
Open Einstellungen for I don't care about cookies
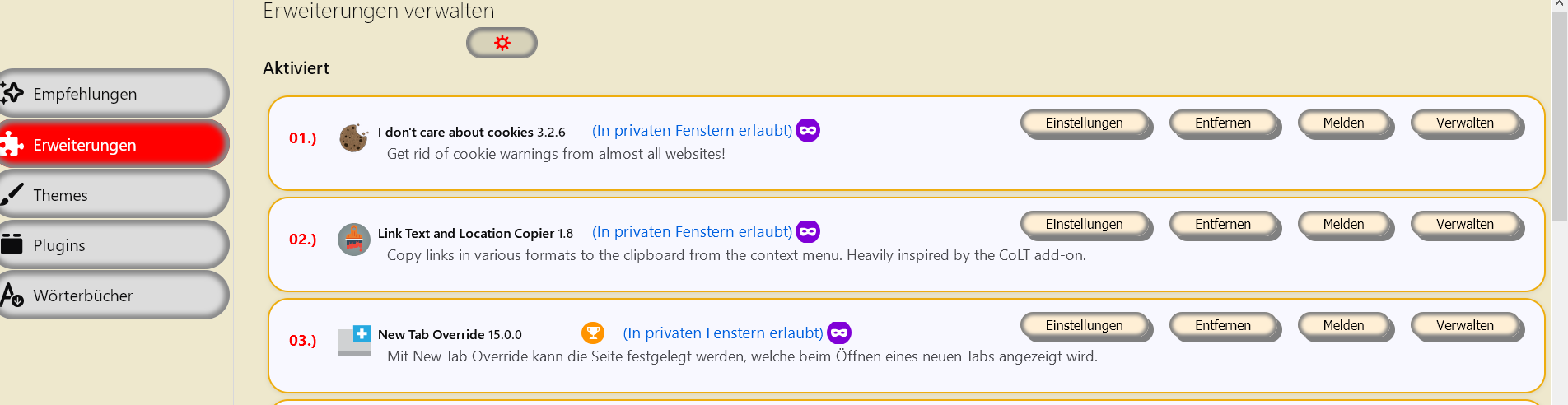point(1084,123)
